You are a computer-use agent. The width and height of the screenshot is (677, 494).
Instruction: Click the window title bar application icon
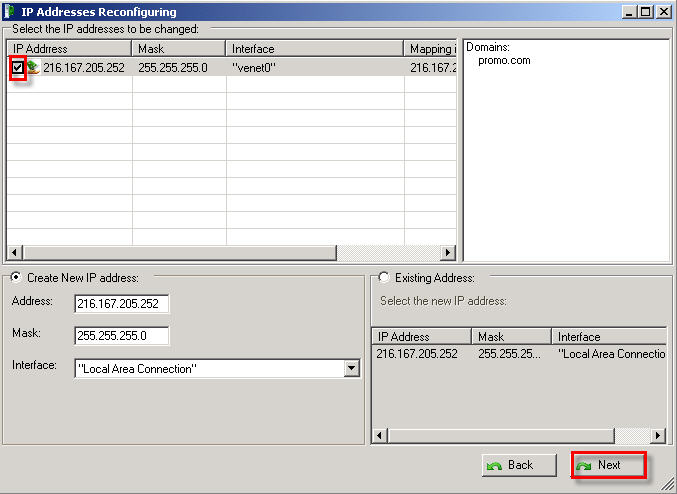point(9,12)
